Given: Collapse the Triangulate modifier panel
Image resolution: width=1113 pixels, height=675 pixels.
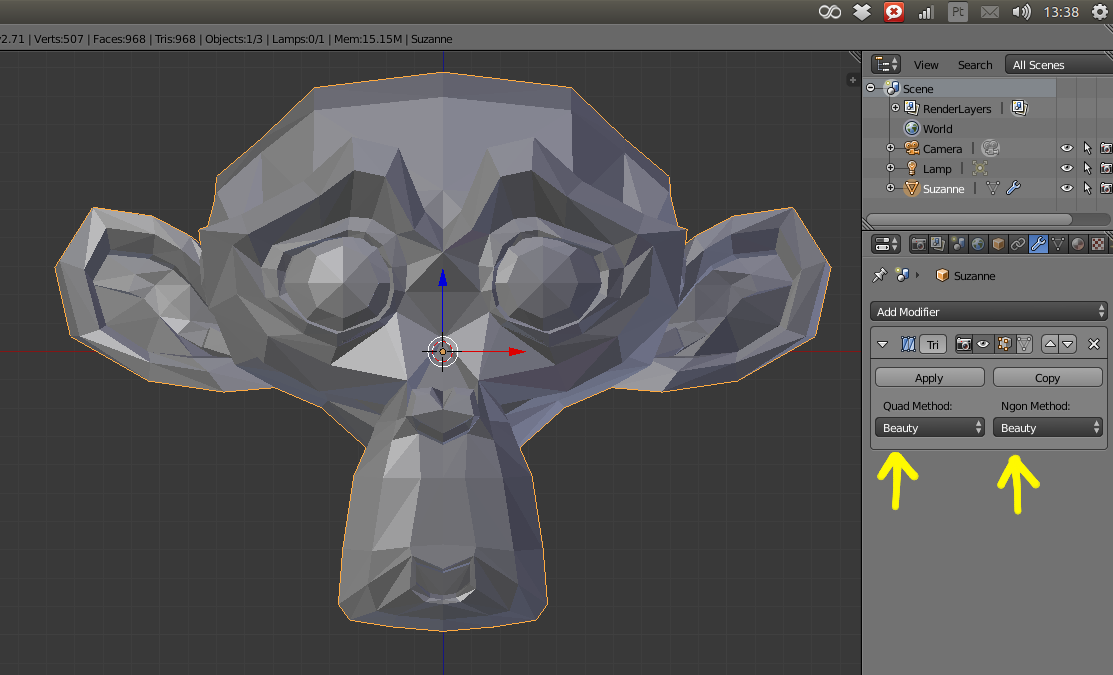Looking at the screenshot, I should point(882,344).
